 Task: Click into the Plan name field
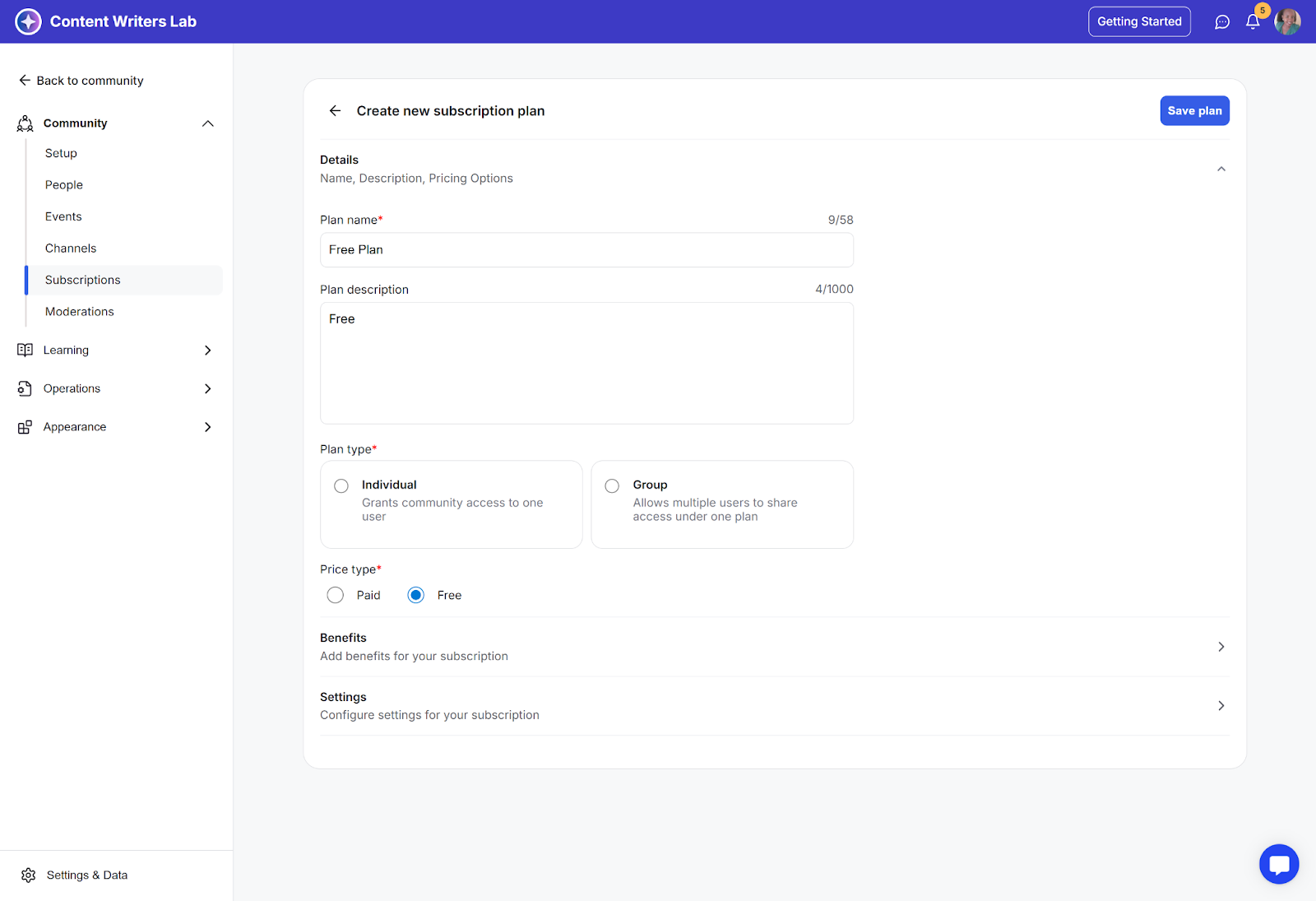[586, 250]
